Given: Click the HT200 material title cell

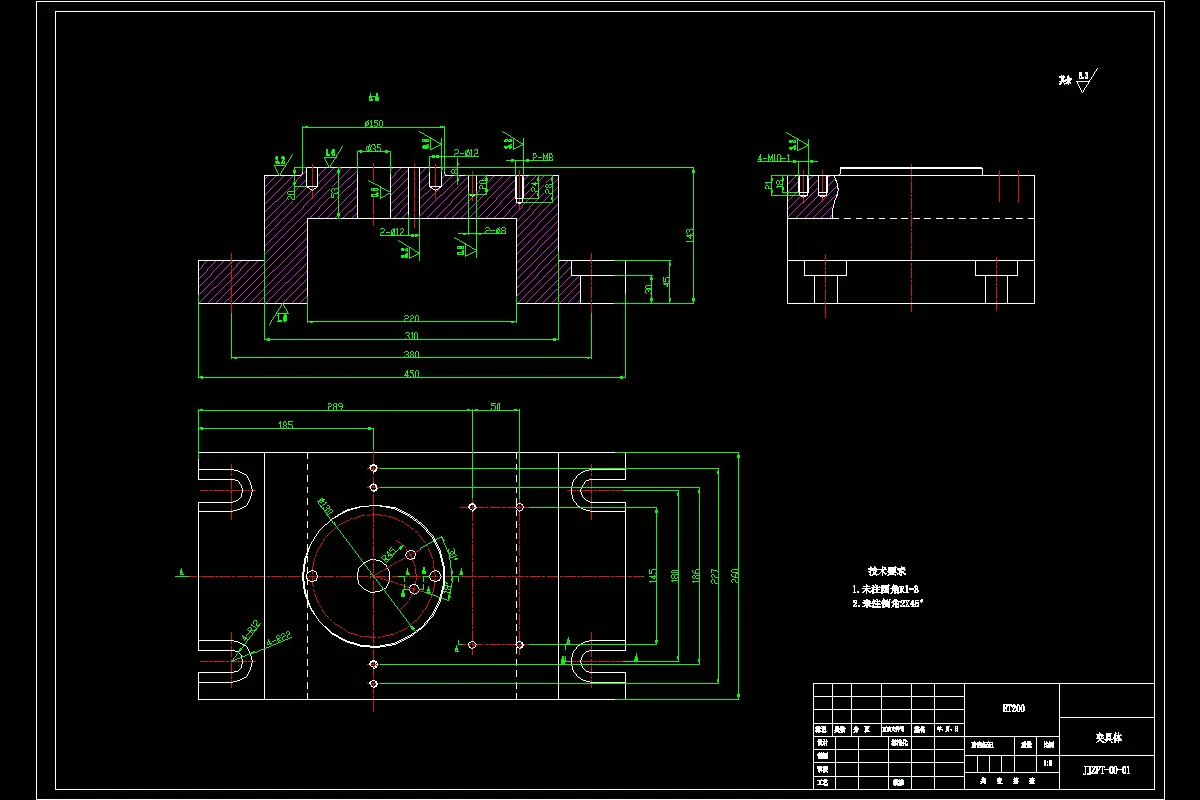Looking at the screenshot, I should point(1014,708).
